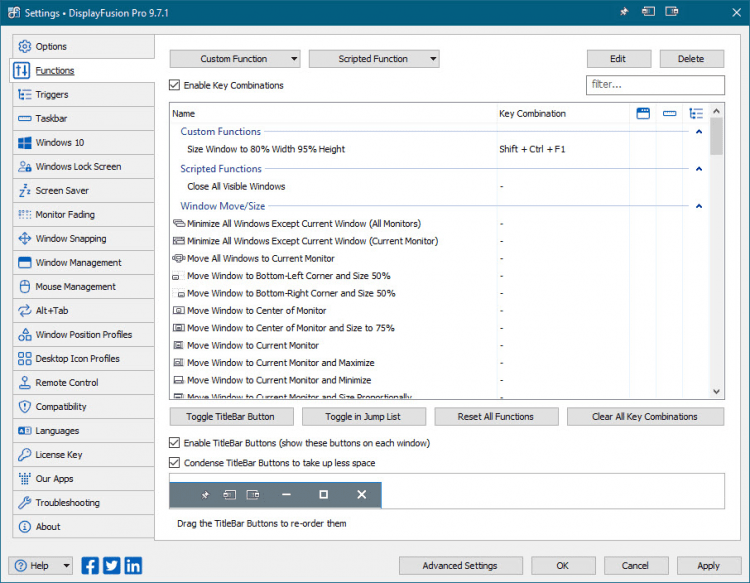Screen dimensions: 750x583
Task: Click the functions list vertical scrollbar thumb
Action: [716, 135]
